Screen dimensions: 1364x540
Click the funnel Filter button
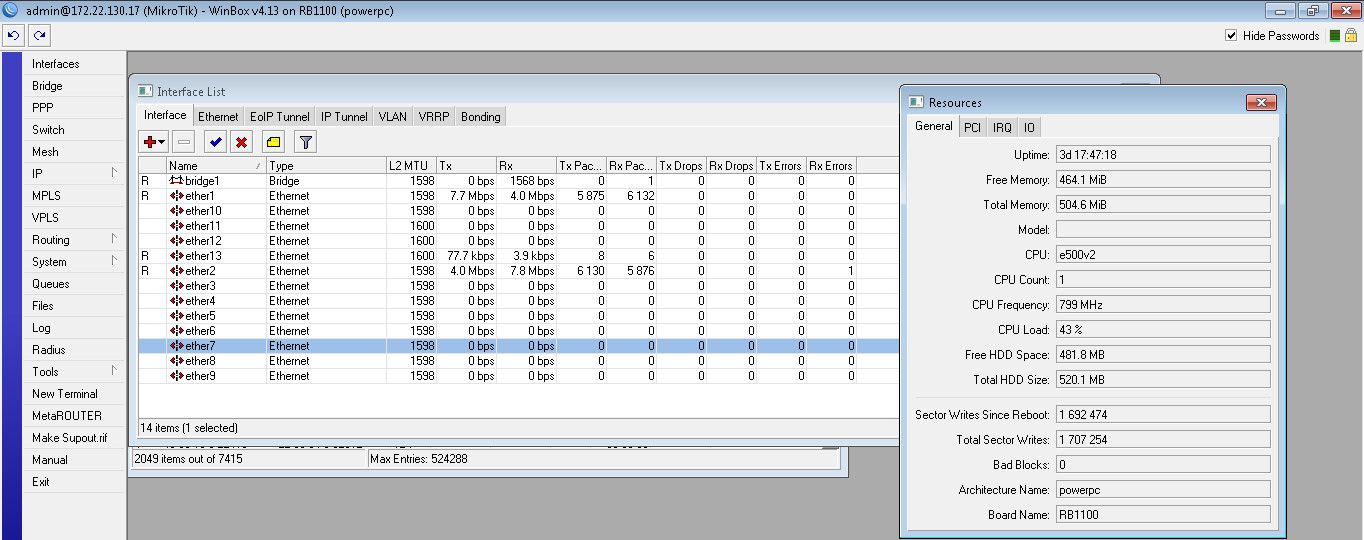pyautogui.click(x=306, y=143)
